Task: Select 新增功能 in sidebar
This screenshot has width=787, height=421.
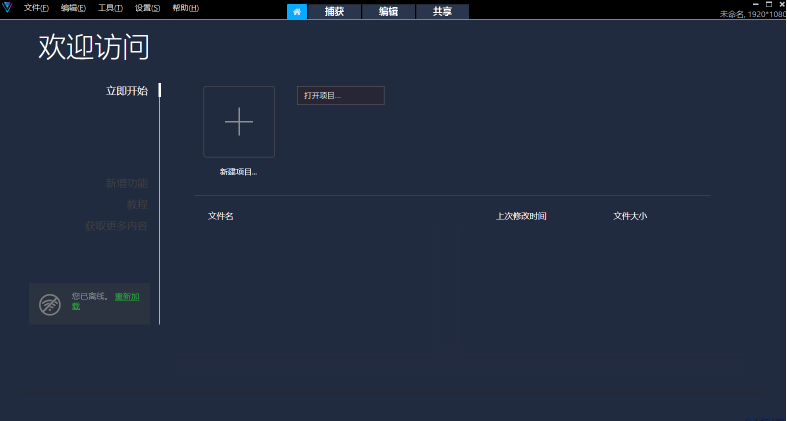Action: coord(127,183)
